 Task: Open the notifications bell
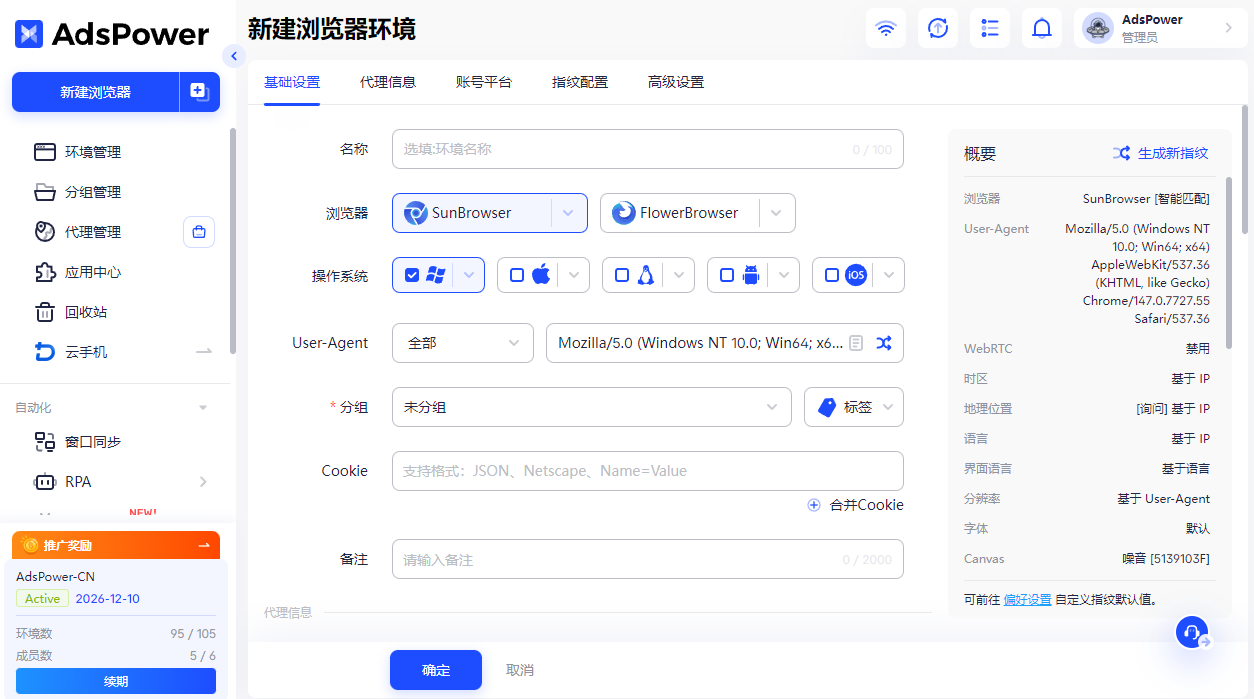1042,28
